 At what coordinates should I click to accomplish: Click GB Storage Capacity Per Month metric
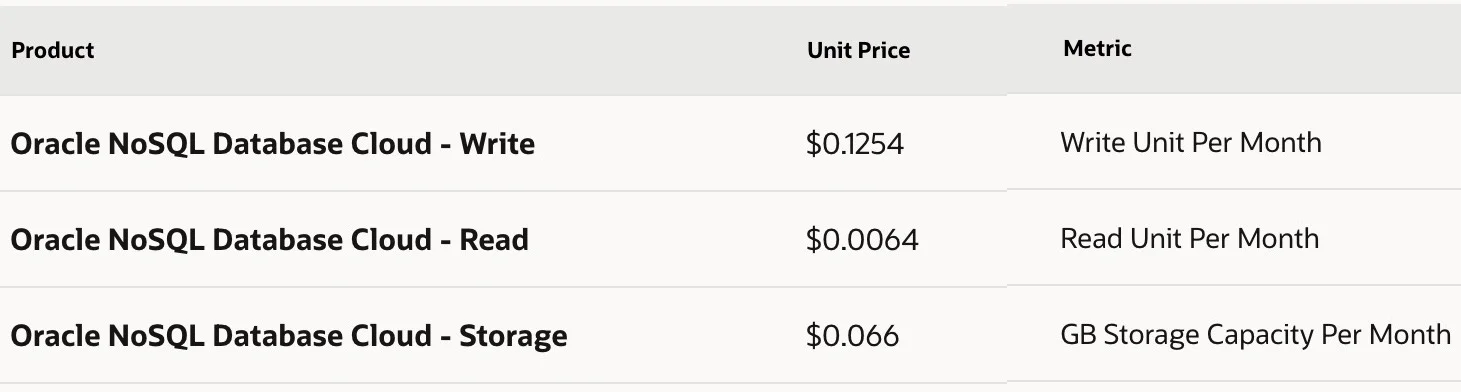pos(1255,333)
